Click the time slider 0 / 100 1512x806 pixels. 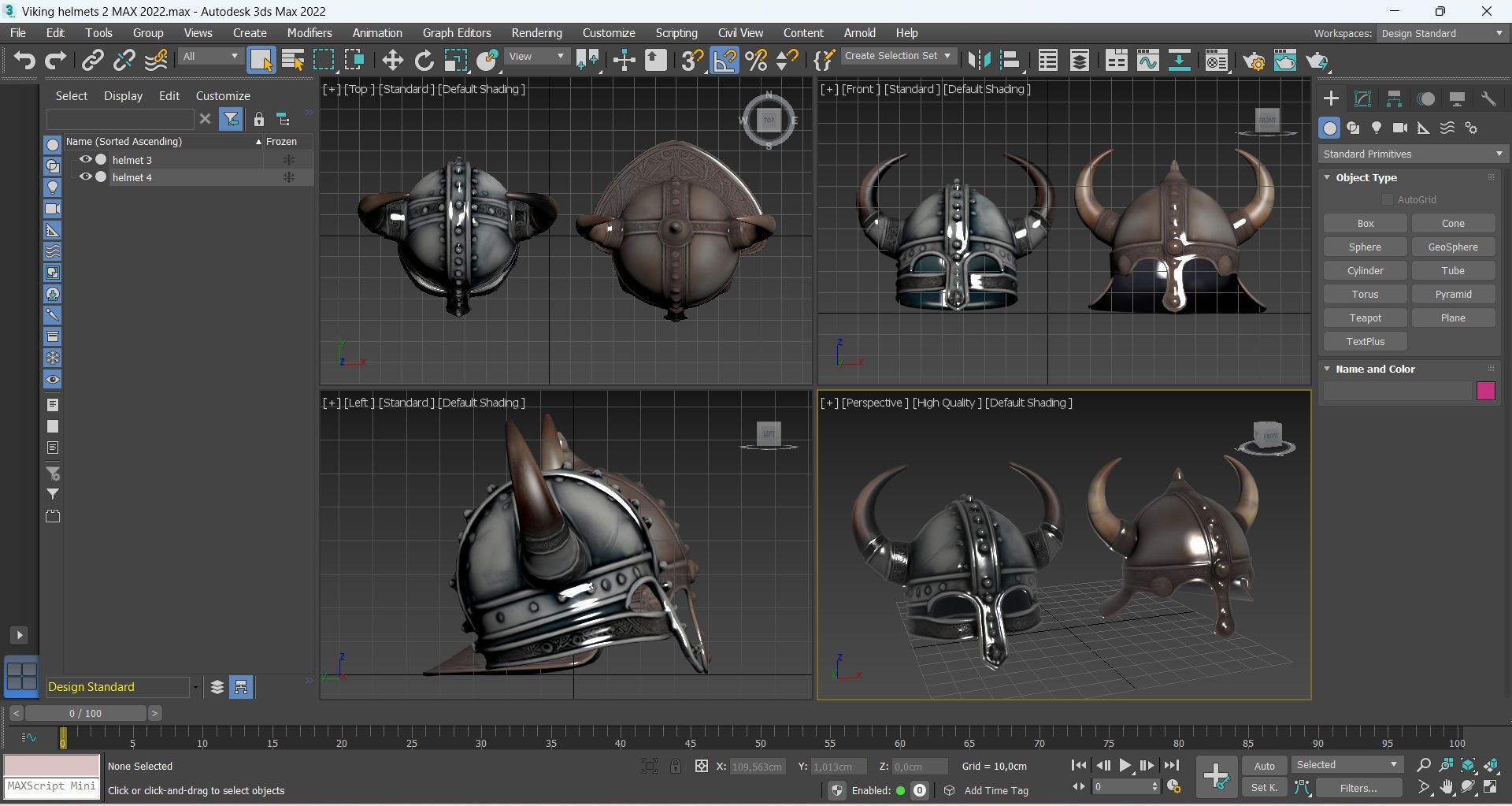point(86,713)
